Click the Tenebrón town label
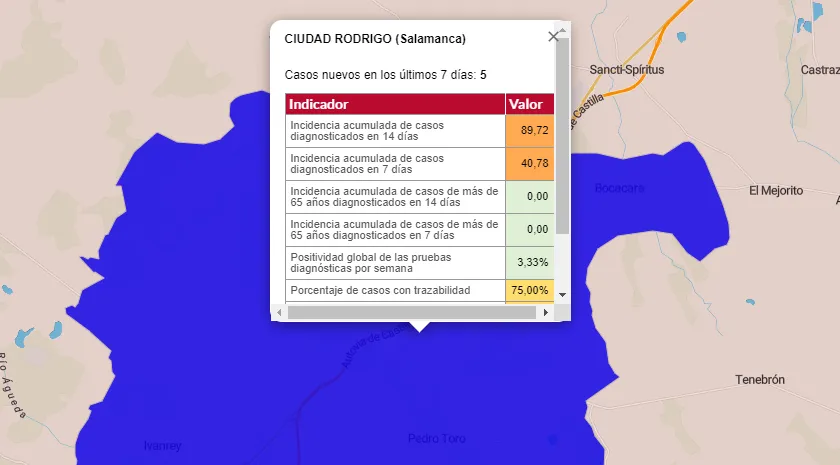The width and height of the screenshot is (840, 465). [760, 380]
